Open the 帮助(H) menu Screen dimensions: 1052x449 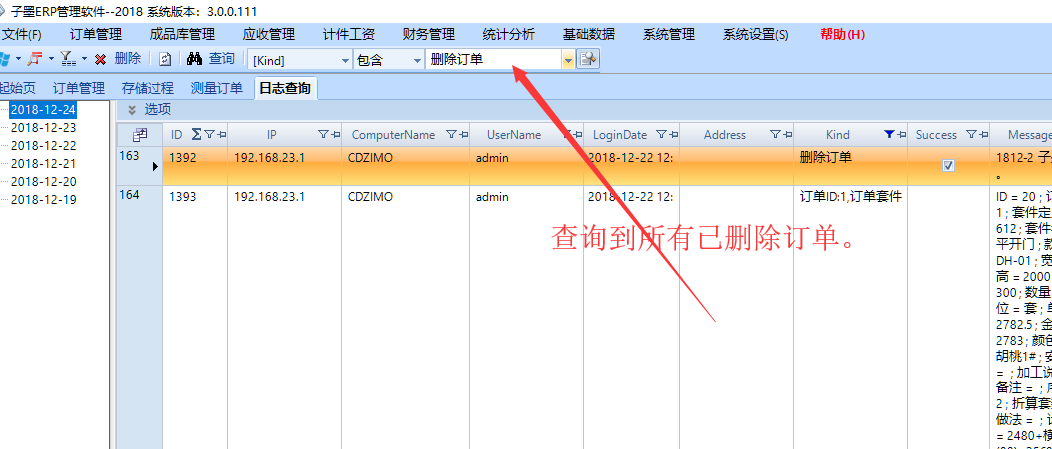coord(842,34)
